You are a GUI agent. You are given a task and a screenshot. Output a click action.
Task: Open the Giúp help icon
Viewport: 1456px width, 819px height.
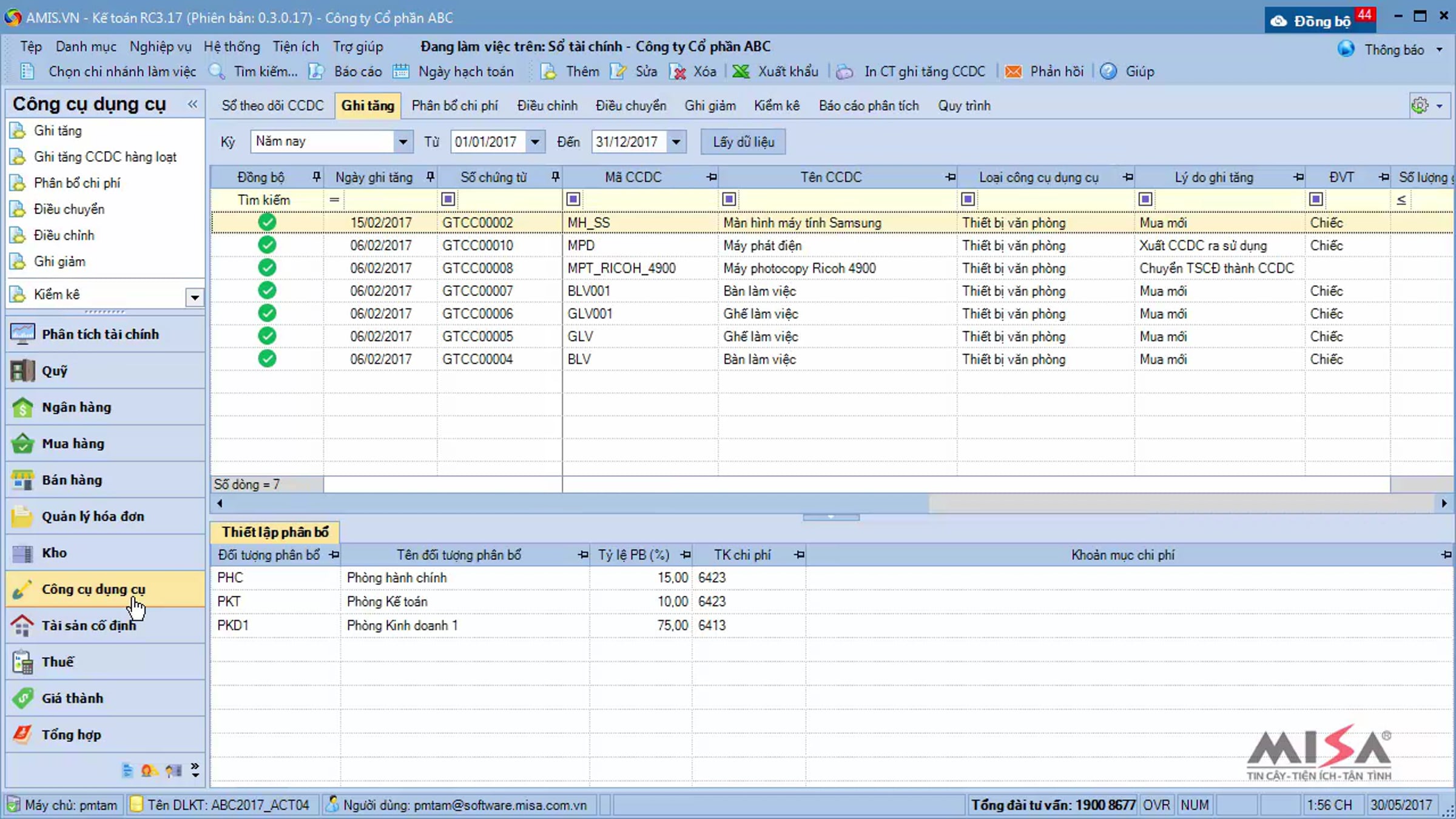(1108, 72)
